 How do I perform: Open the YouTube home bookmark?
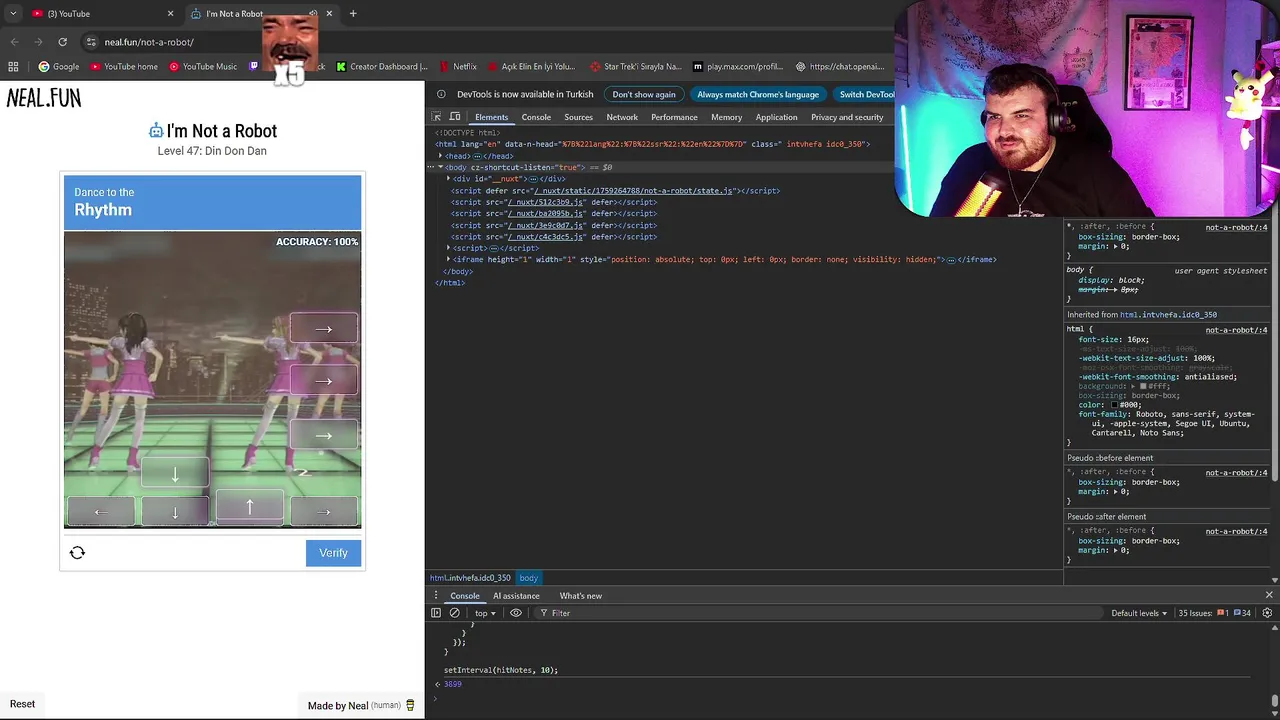[124, 67]
